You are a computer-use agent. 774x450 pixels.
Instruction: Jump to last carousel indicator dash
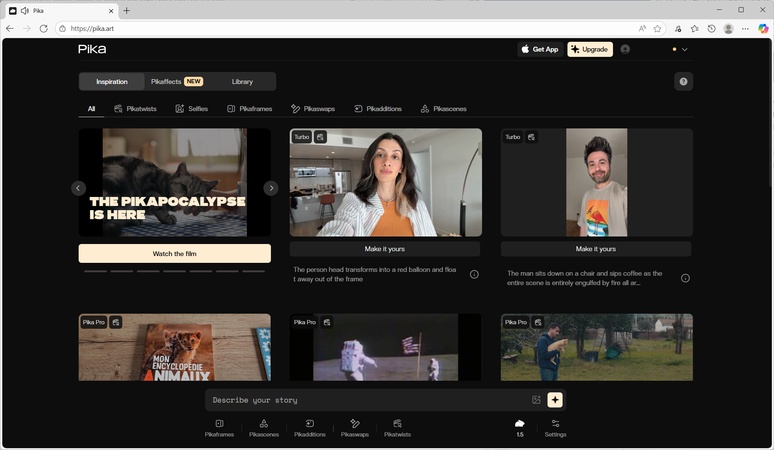click(x=254, y=271)
